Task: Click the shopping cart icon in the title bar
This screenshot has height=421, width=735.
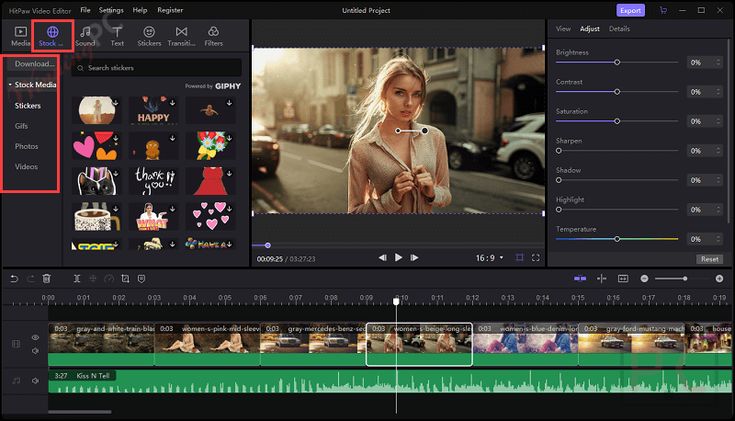Action: [x=663, y=10]
